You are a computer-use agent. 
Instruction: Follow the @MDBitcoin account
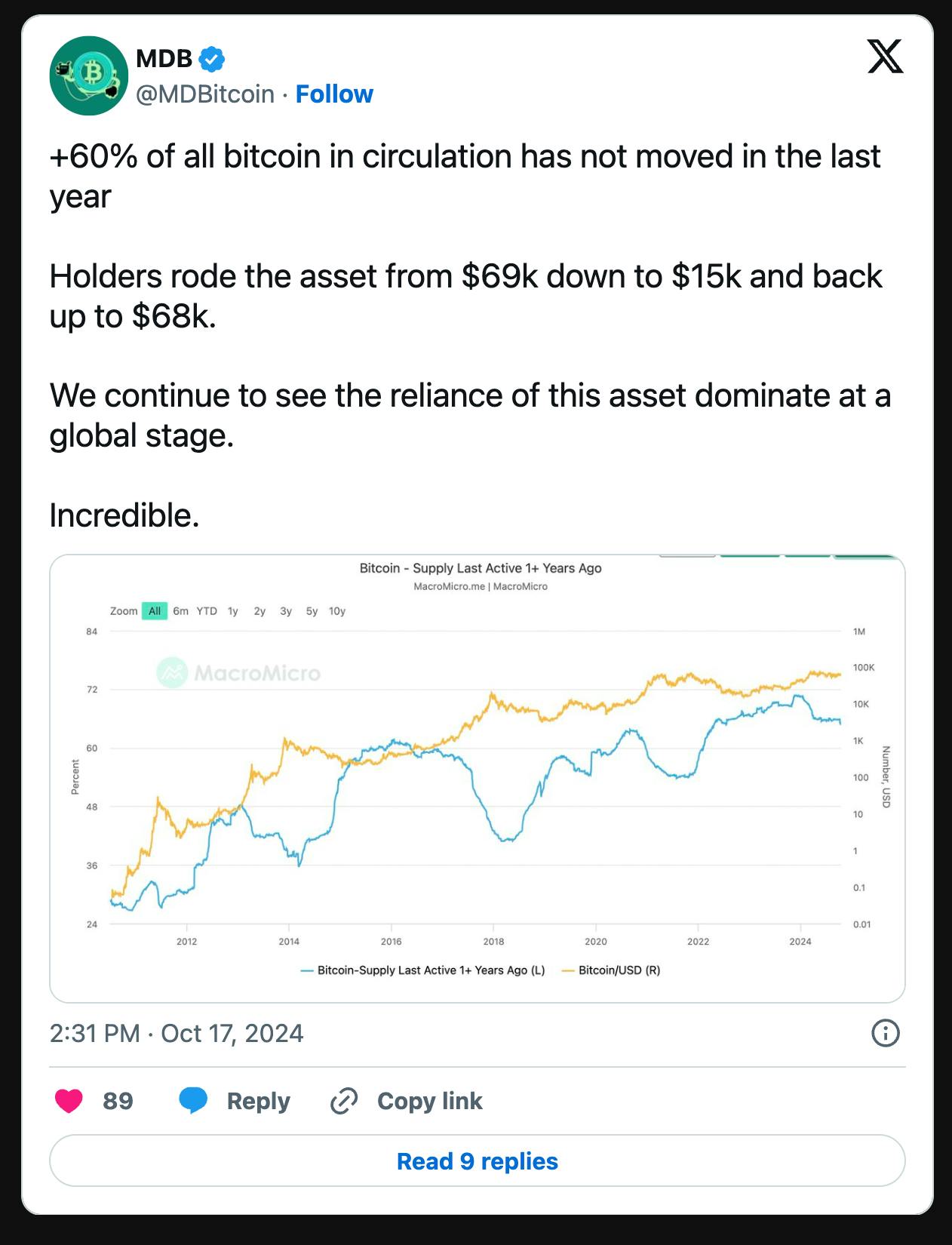[x=334, y=94]
